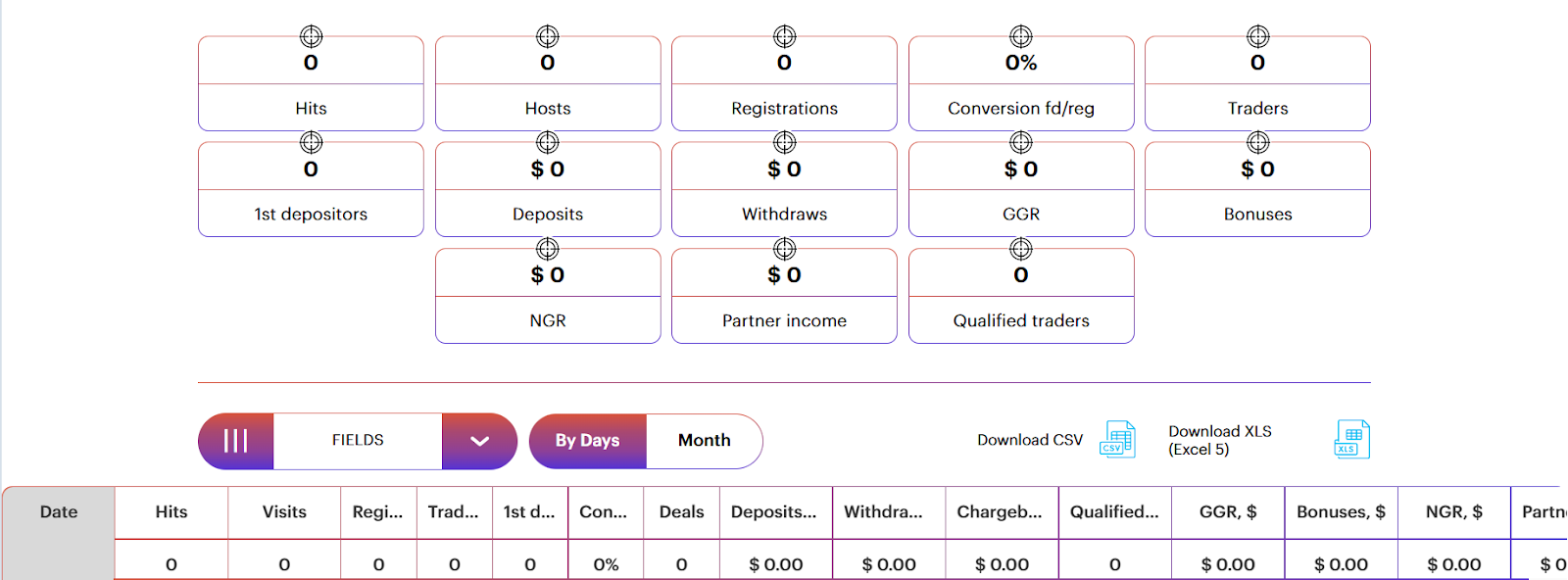Click the target icon above GGR card

[x=1021, y=142]
